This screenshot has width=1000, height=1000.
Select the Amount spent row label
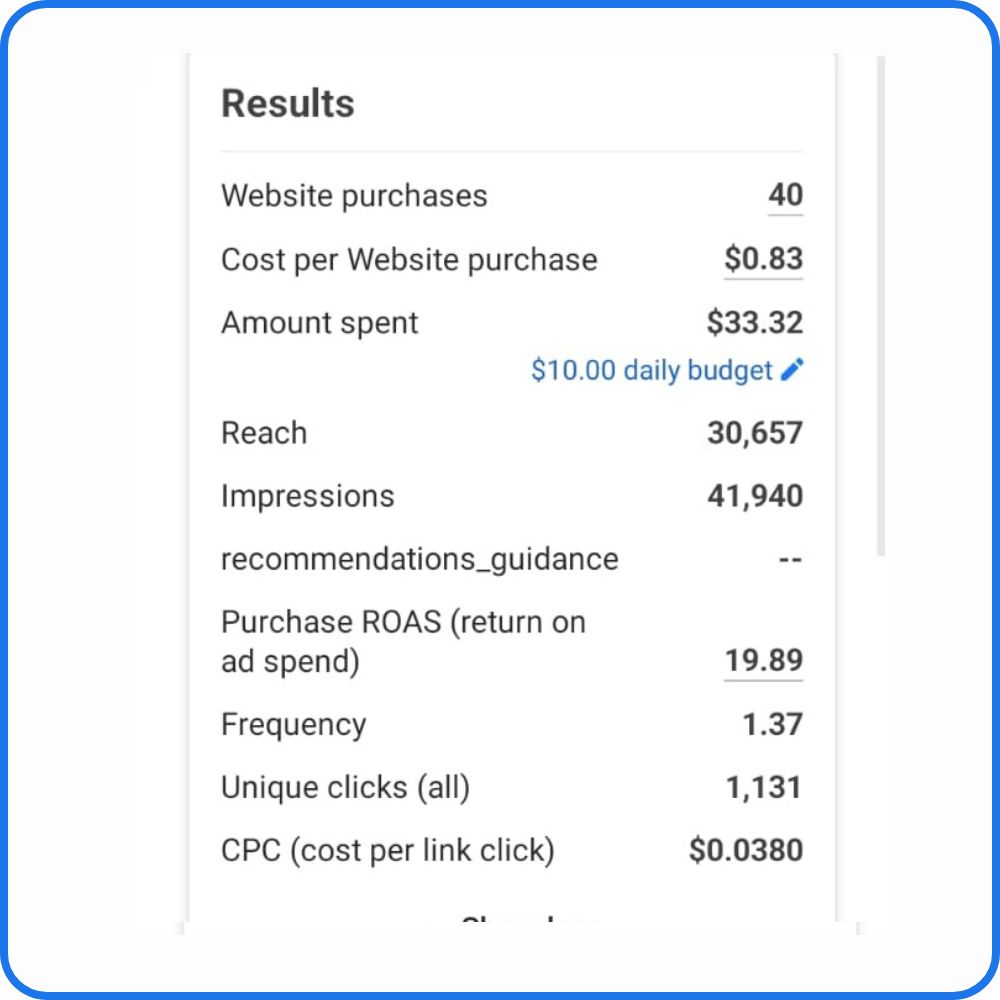pos(320,323)
